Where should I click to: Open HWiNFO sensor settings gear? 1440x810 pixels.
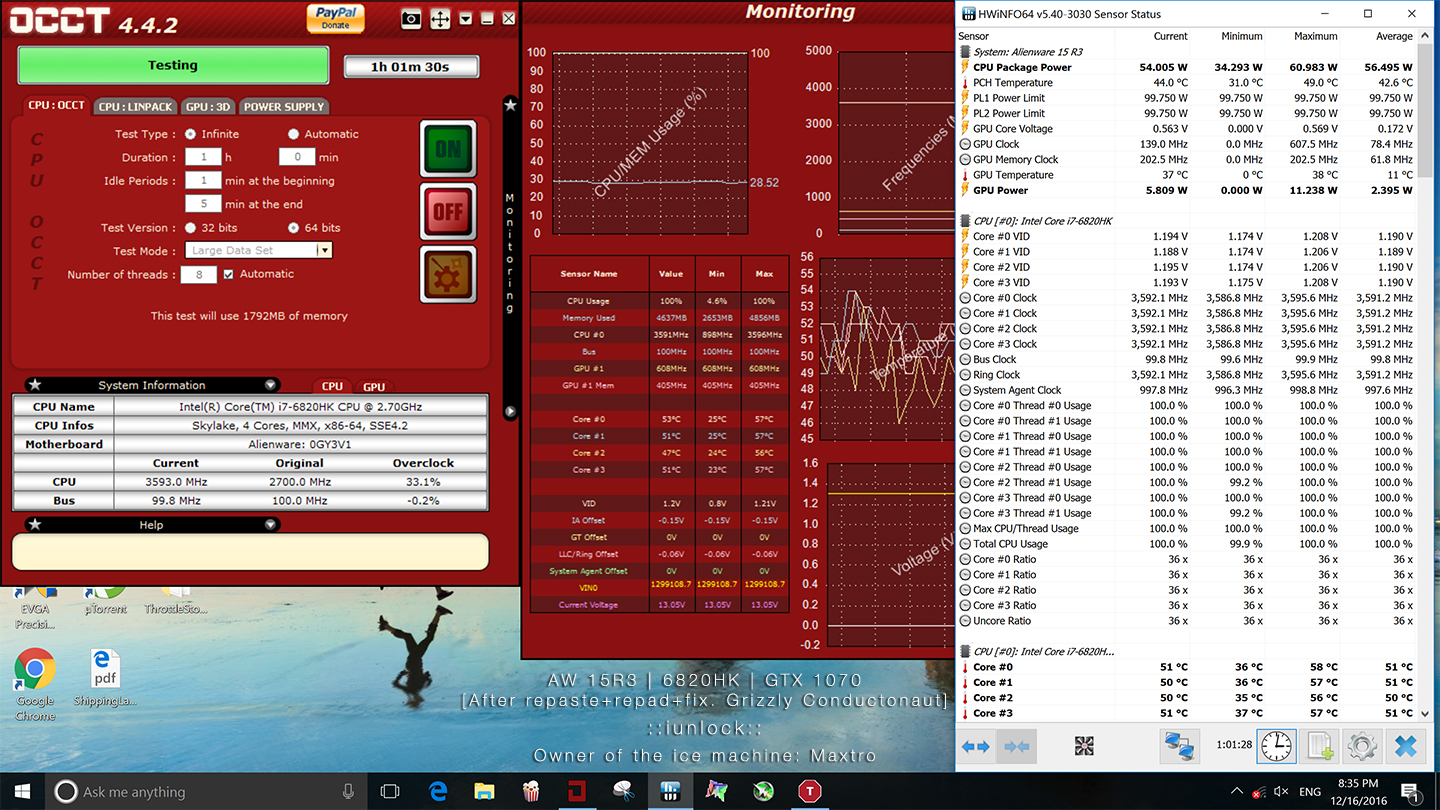click(x=1362, y=746)
